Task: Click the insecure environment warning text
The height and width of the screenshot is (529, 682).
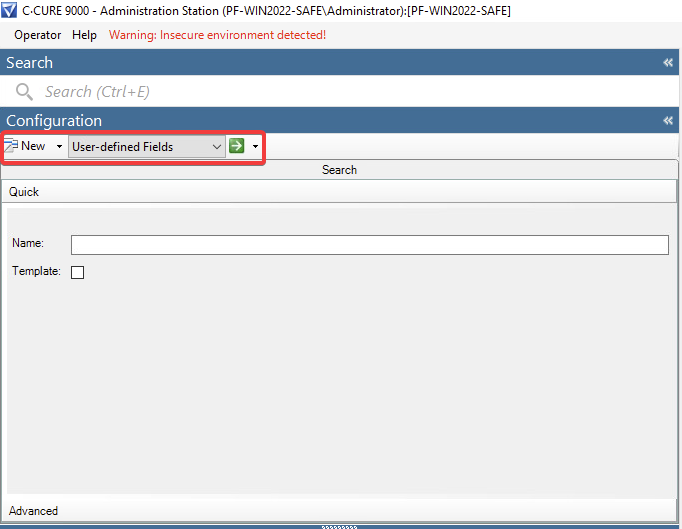Action: click(217, 35)
